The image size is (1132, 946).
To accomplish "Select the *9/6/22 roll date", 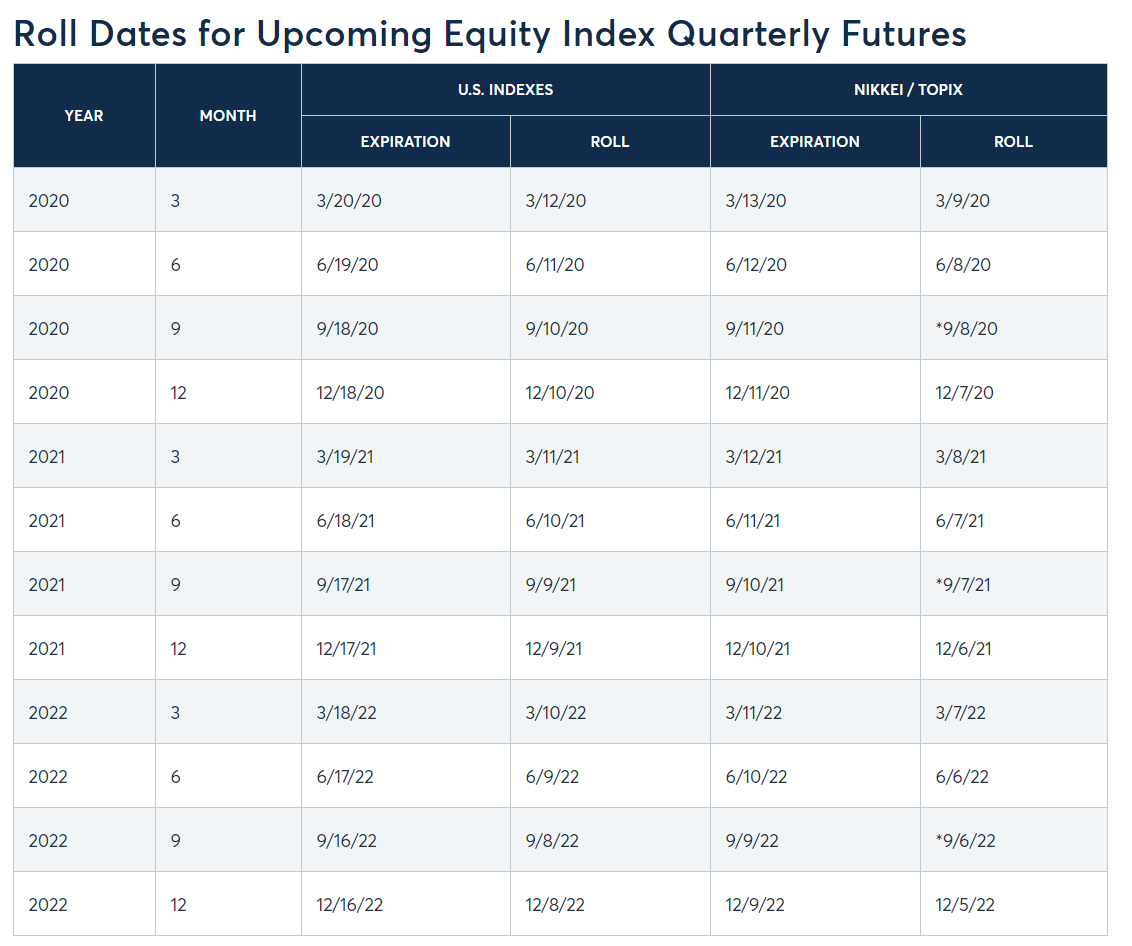I will tap(965, 841).
